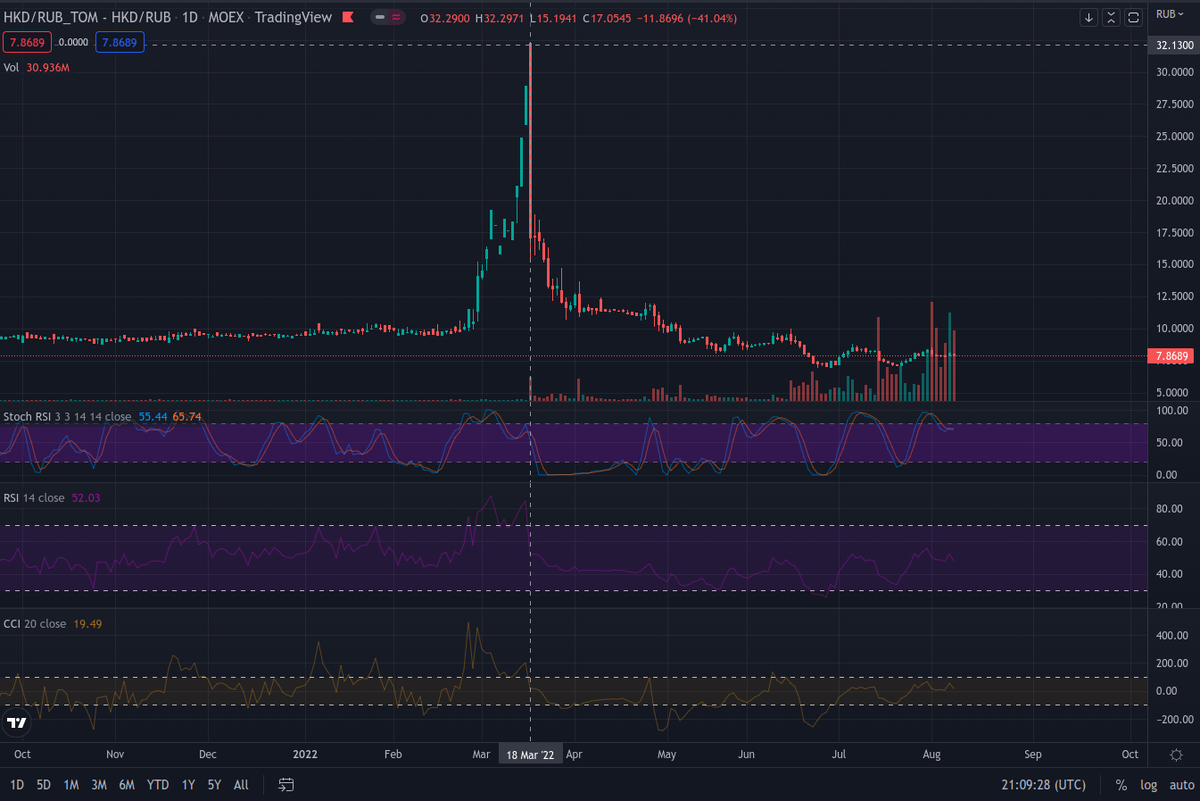Toggle the indicator values pill switch

pos(387,18)
